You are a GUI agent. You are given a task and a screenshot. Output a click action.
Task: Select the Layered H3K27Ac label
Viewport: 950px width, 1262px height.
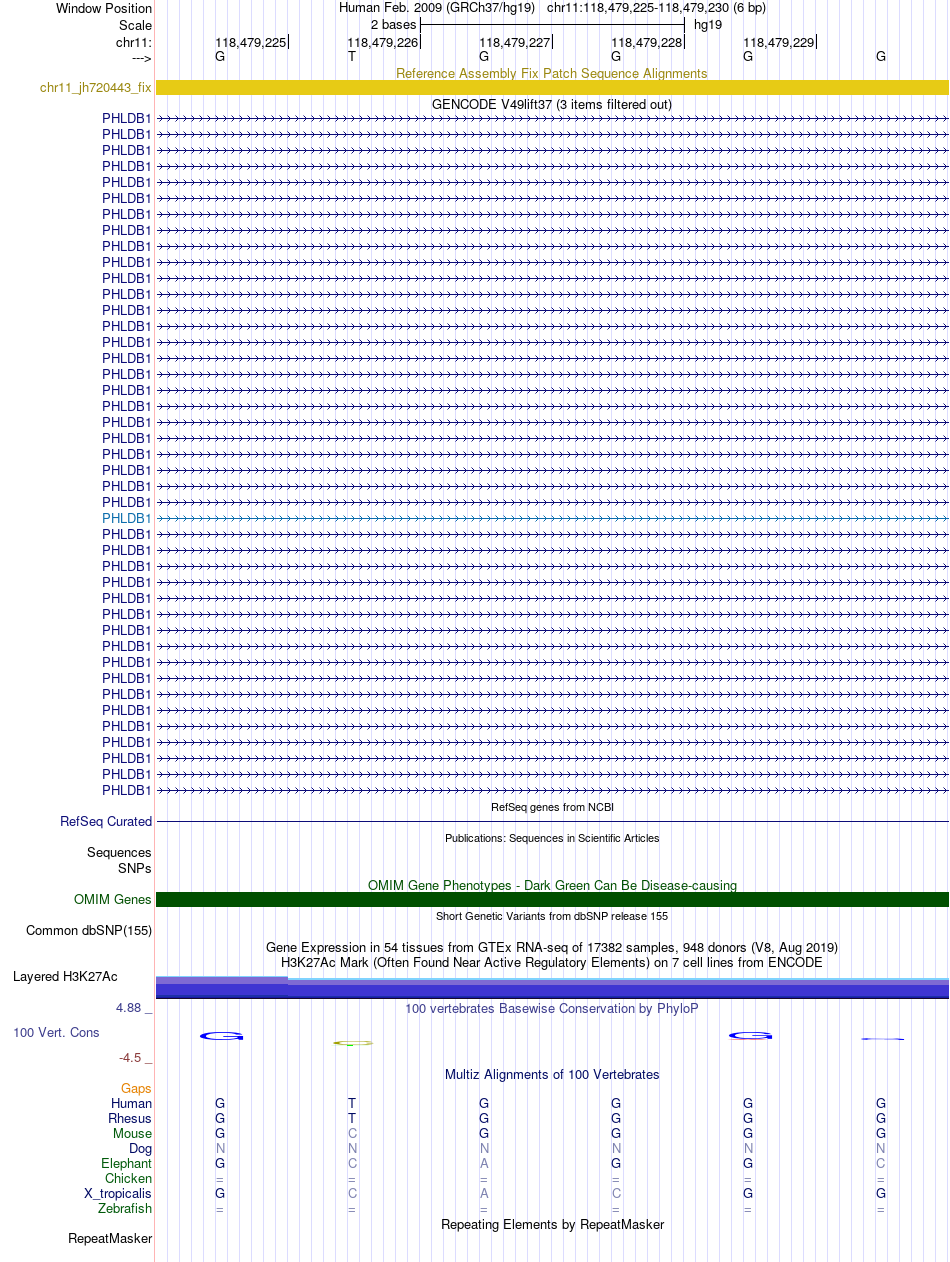point(65,976)
